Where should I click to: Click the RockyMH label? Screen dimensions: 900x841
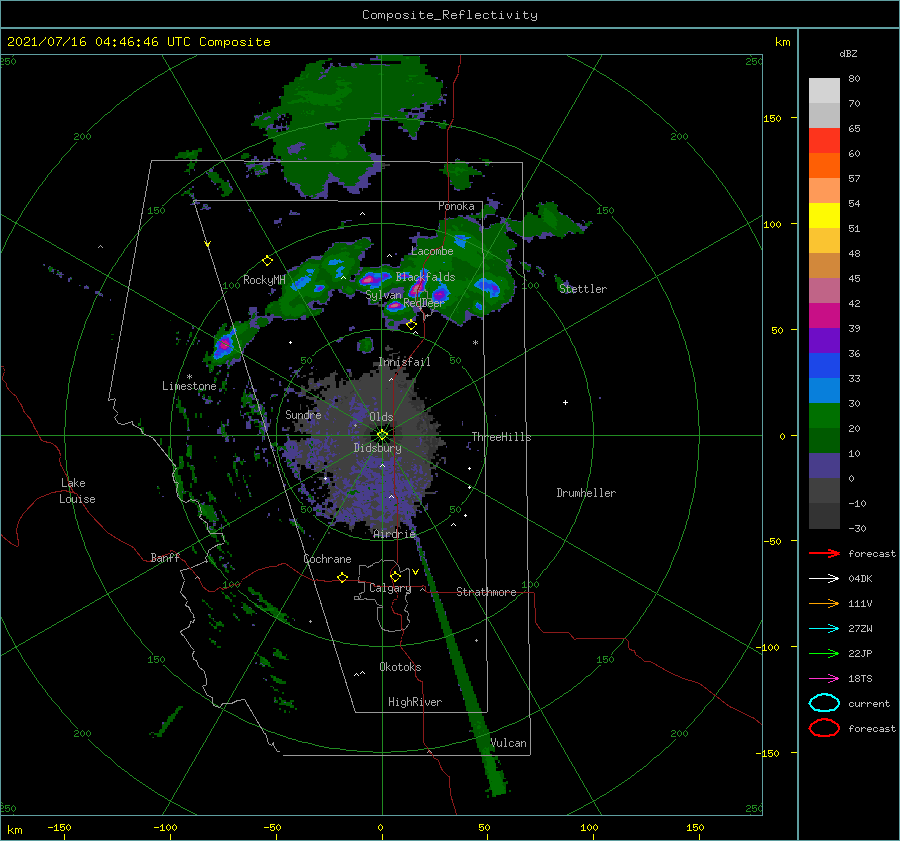[x=264, y=280]
